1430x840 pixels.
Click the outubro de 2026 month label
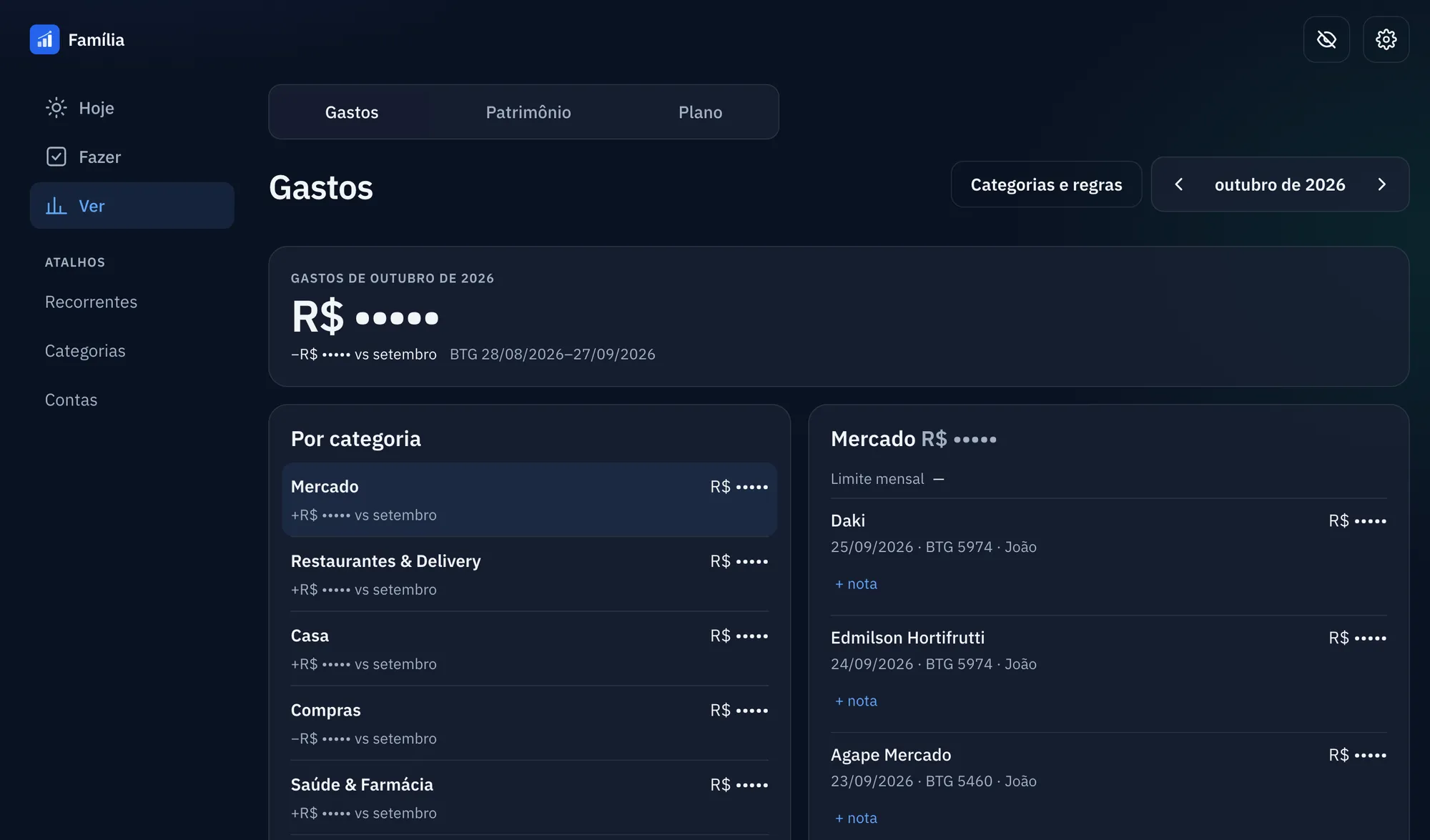1280,184
